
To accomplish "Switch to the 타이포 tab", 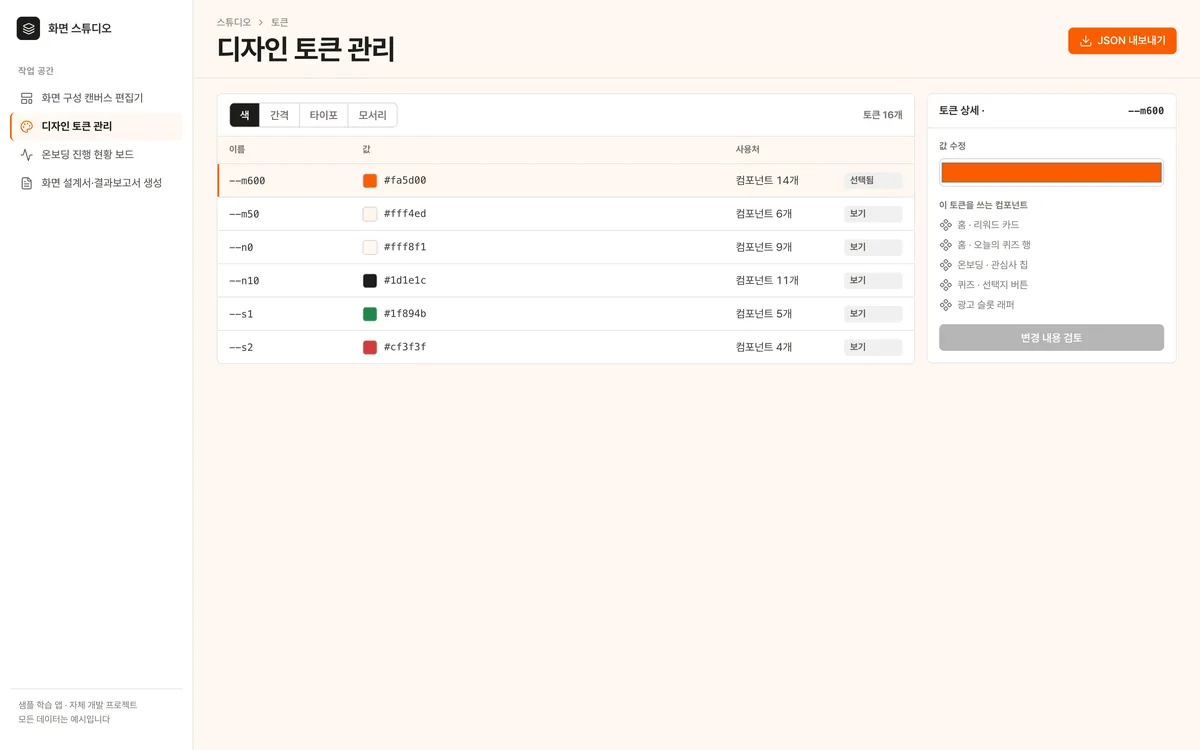I will (x=324, y=115).
